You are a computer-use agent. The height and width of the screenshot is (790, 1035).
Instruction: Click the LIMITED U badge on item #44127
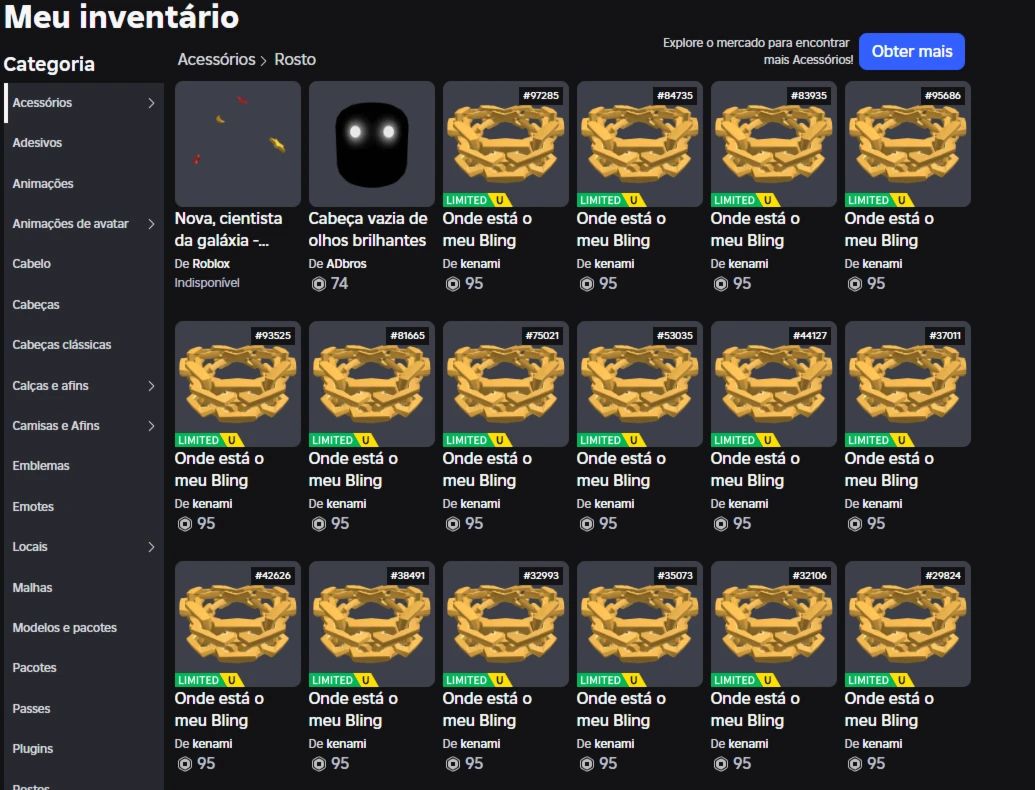(x=745, y=440)
